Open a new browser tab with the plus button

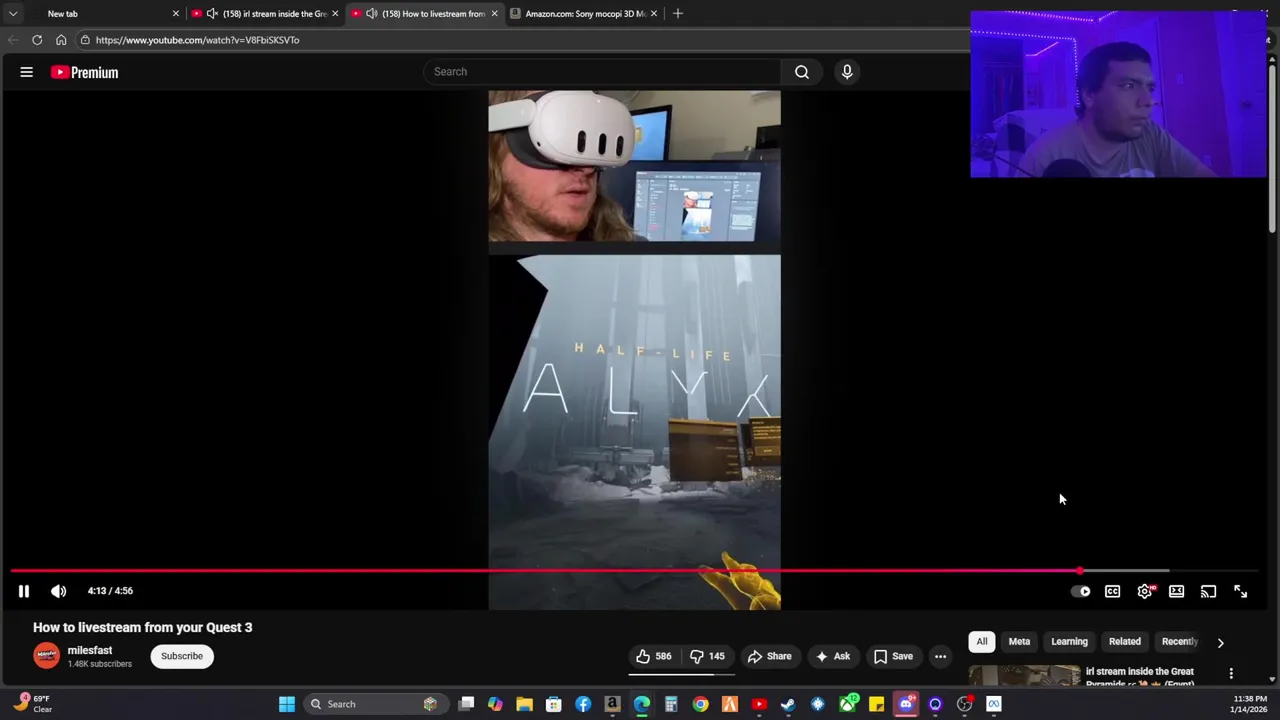click(678, 14)
